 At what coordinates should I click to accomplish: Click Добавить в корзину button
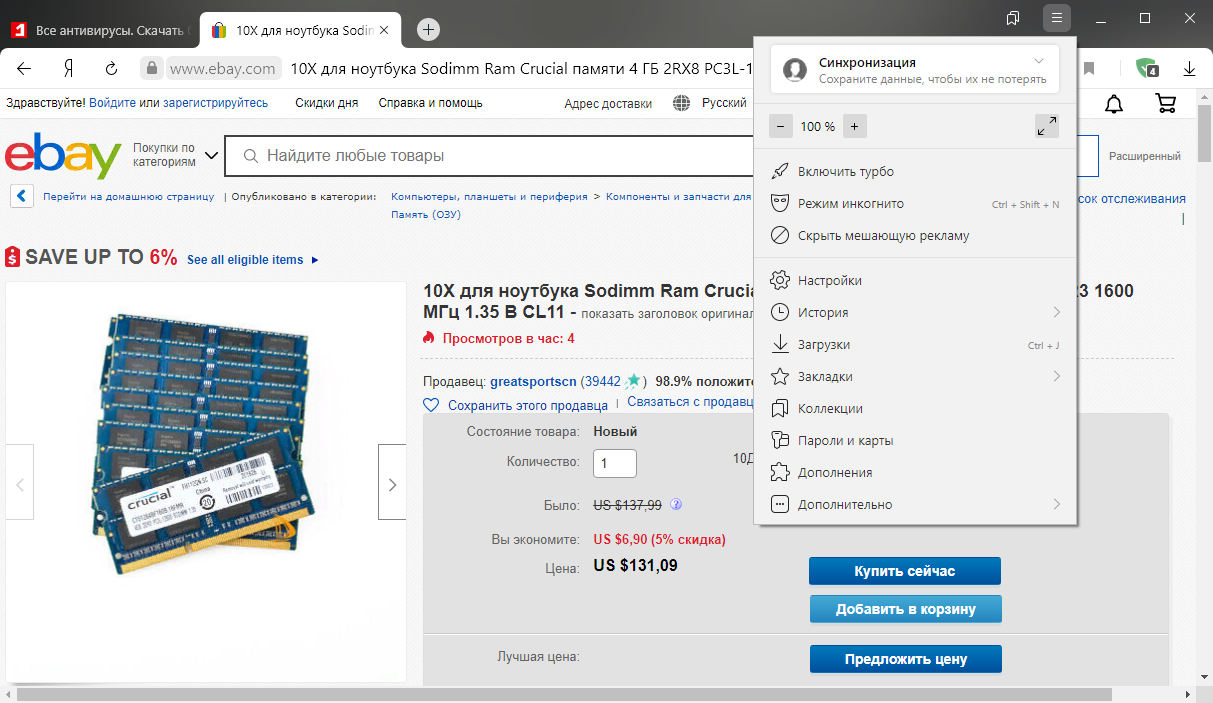[x=905, y=609]
